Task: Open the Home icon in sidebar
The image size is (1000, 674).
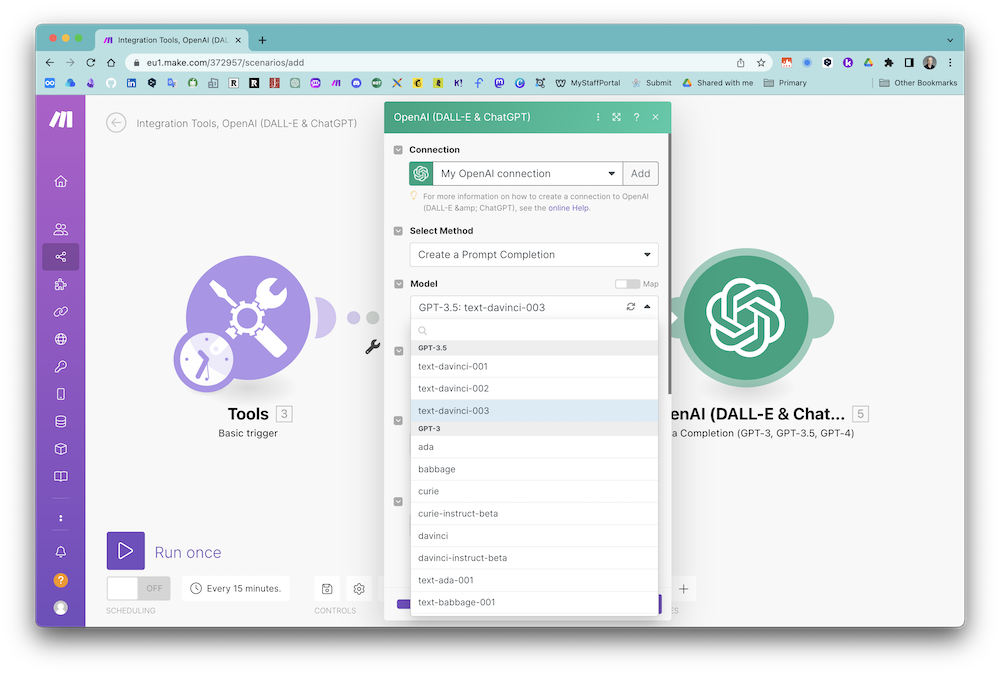Action: (61, 181)
